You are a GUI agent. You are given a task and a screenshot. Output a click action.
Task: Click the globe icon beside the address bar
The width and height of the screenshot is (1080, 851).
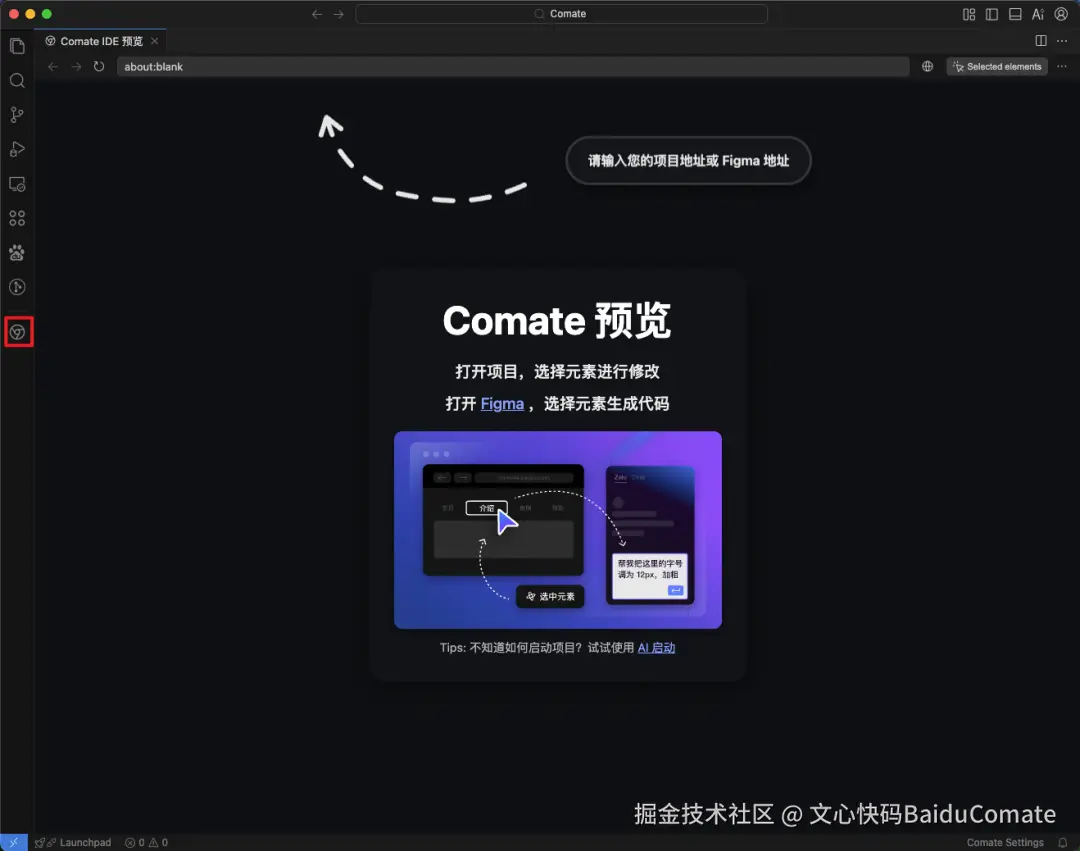pos(928,67)
